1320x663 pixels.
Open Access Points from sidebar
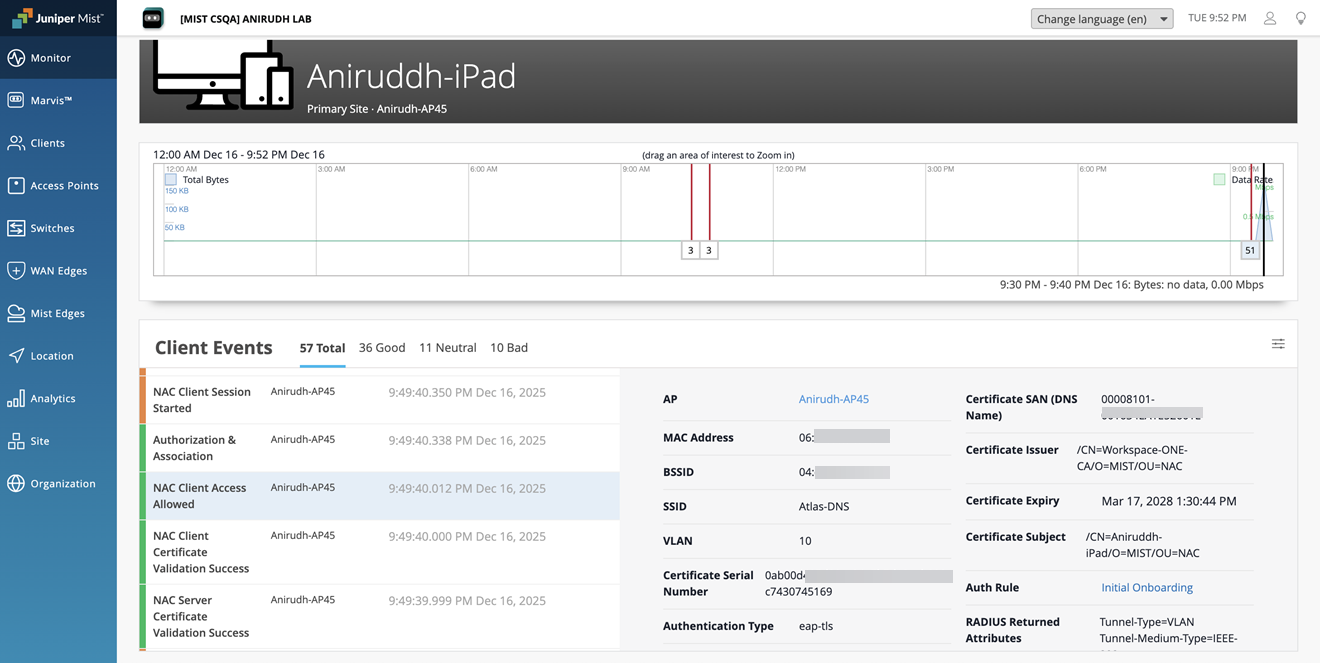63,186
